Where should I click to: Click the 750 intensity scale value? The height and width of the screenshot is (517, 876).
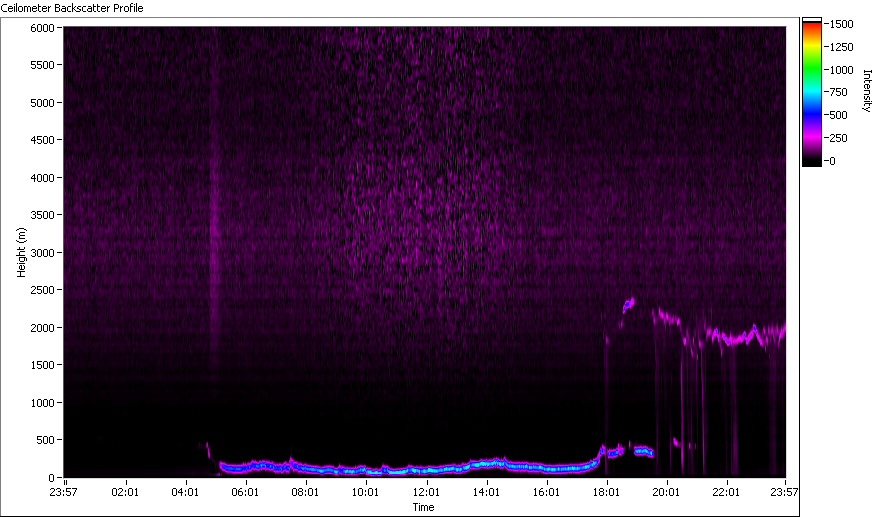[839, 92]
